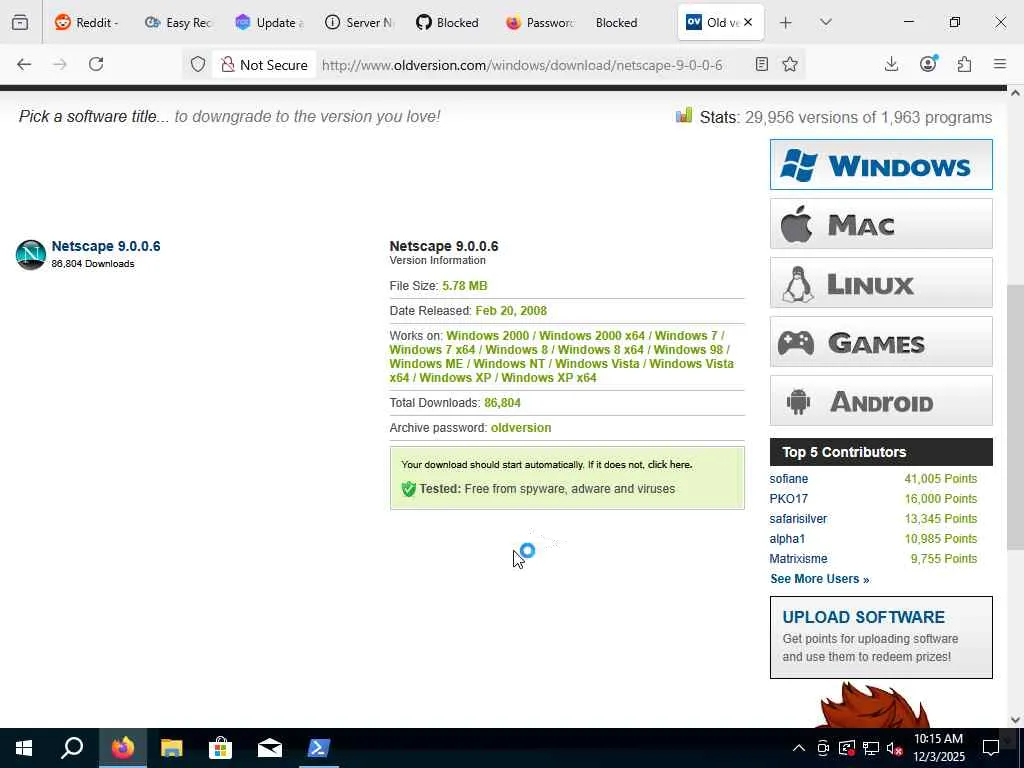
Task: Click the page vertical scrollbar thumb
Action: coord(1015,417)
